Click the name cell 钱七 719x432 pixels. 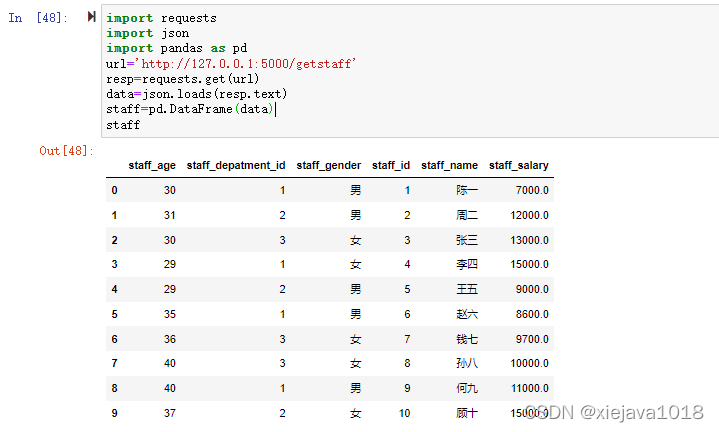pos(467,339)
